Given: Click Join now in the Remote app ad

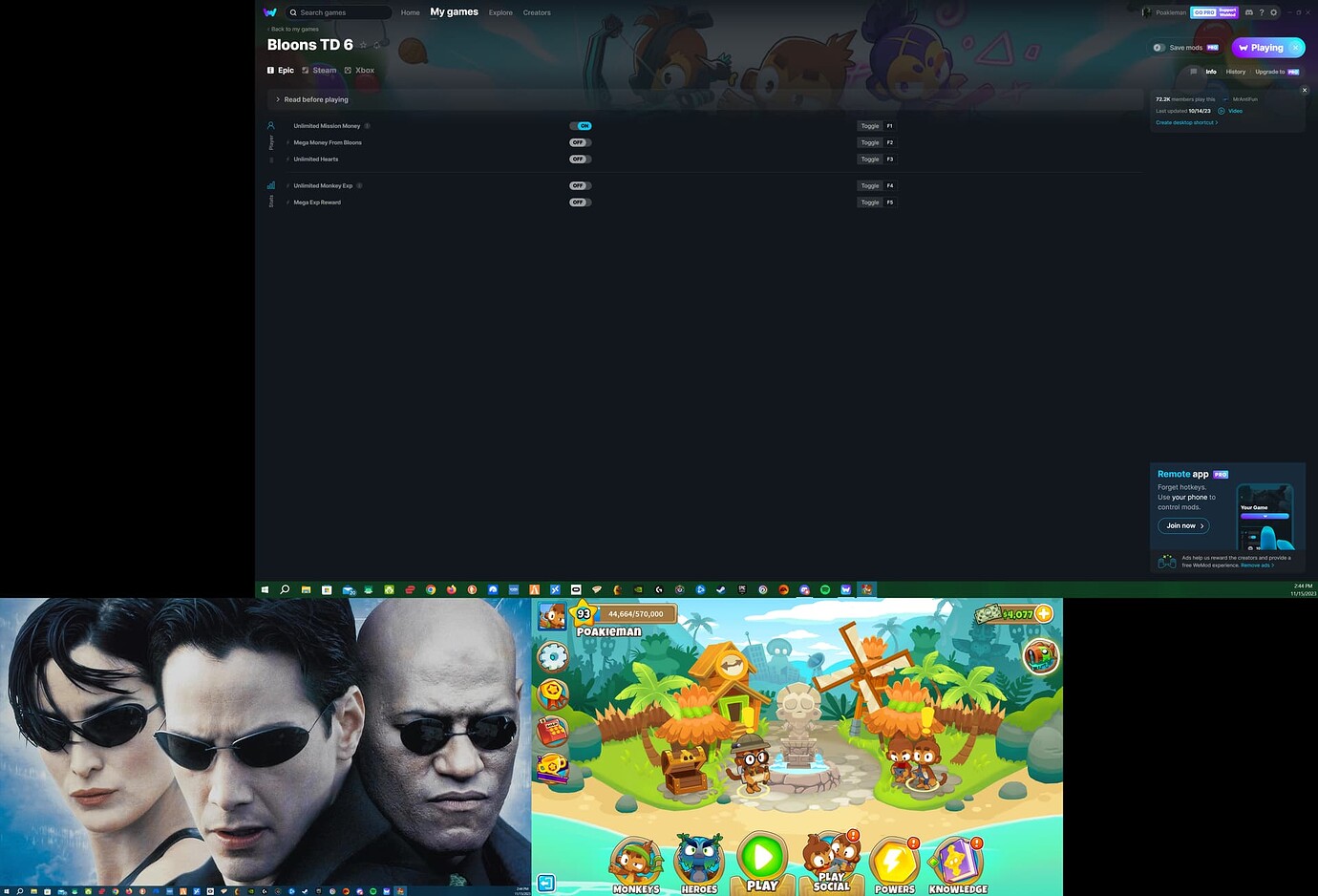Looking at the screenshot, I should click(1182, 525).
